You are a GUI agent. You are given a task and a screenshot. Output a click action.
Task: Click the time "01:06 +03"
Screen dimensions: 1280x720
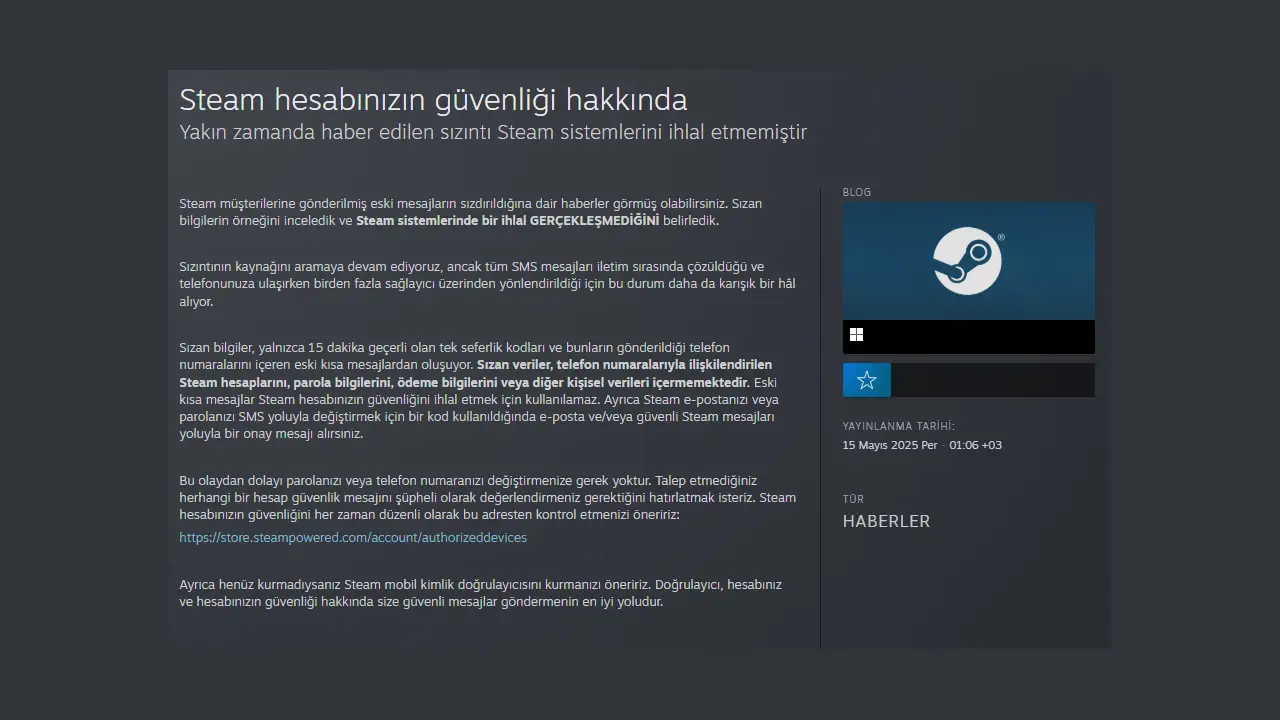click(975, 445)
